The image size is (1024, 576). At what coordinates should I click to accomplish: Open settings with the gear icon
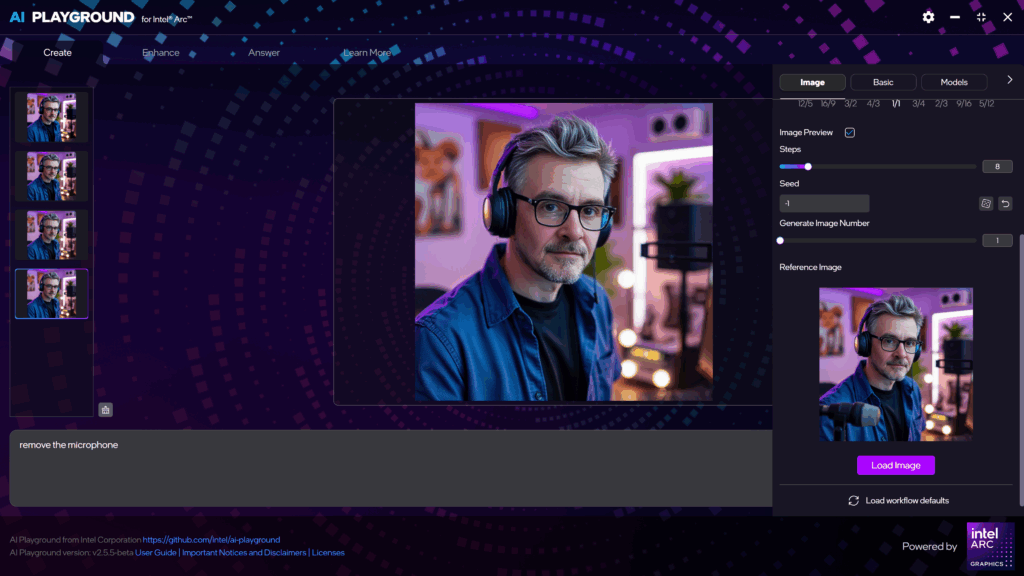point(928,17)
